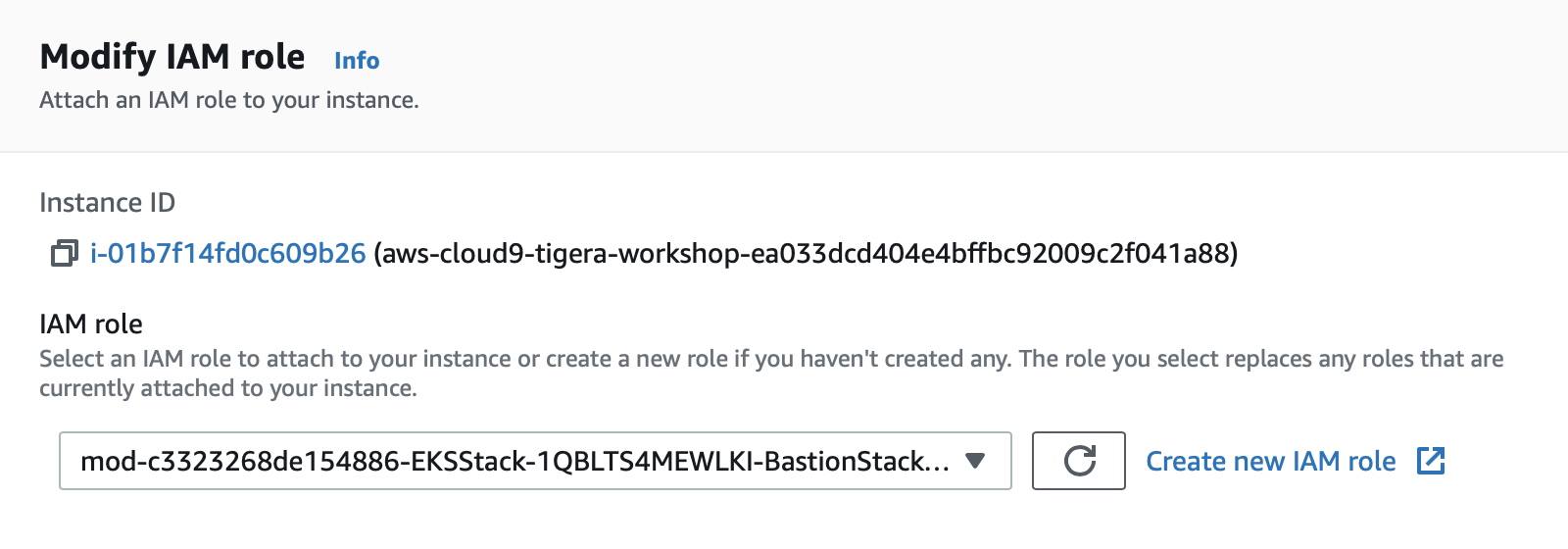Open the Info link next to Modify IAM role
The image size is (1568, 549).
click(357, 61)
